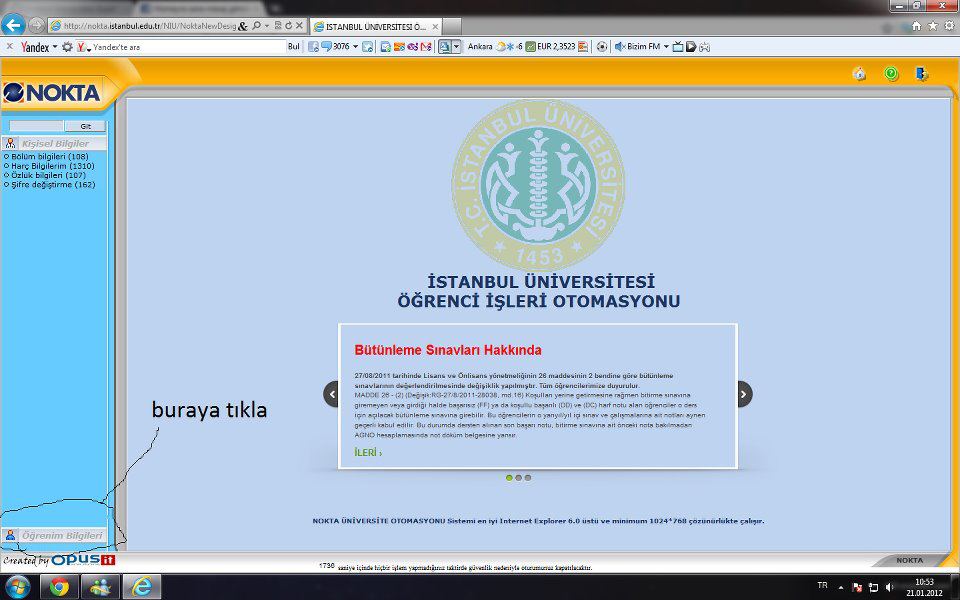Click the system tray volume icon

pos(890,587)
